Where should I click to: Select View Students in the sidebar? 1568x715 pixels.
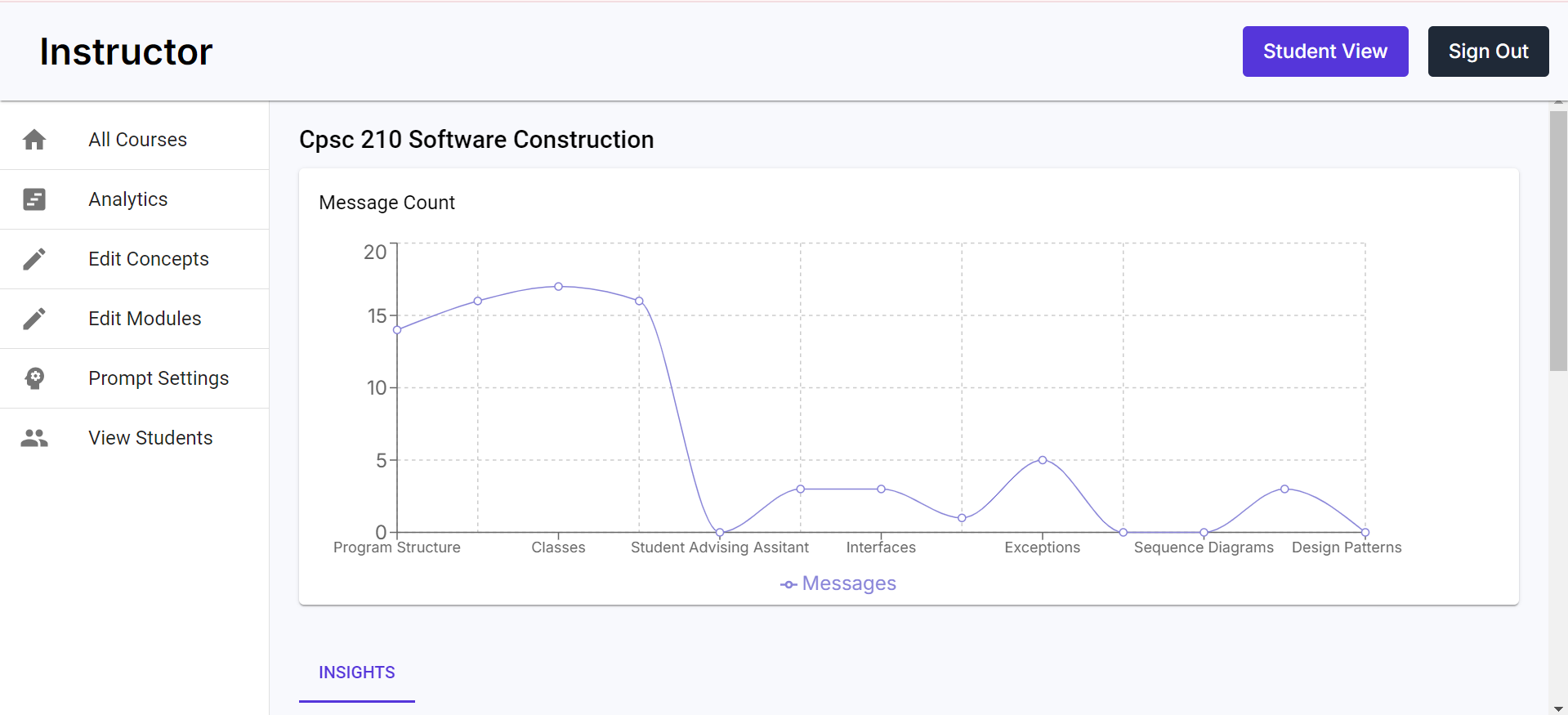135,438
